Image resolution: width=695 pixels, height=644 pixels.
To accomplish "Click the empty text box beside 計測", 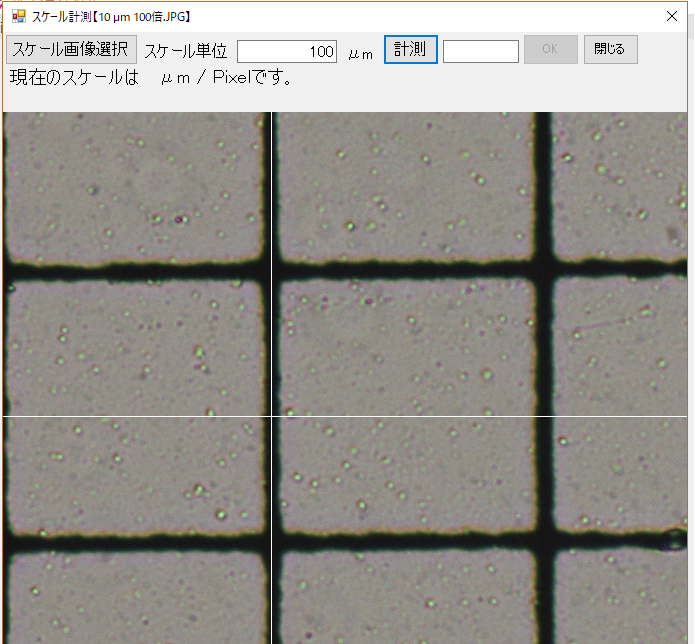I will [x=480, y=51].
